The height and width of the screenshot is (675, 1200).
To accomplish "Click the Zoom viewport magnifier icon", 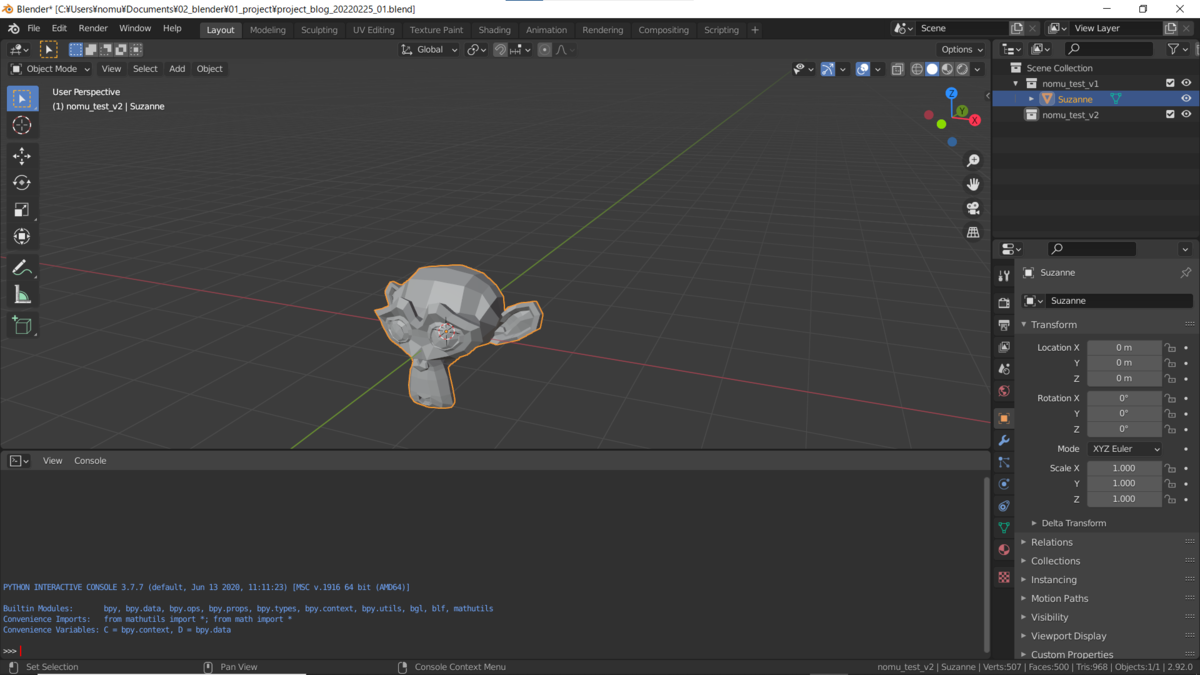I will coord(973,161).
